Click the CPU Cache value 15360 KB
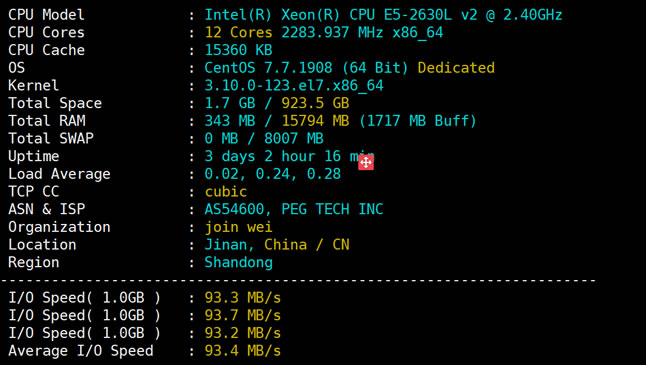Viewport: 646px width, 365px height. 239,50
